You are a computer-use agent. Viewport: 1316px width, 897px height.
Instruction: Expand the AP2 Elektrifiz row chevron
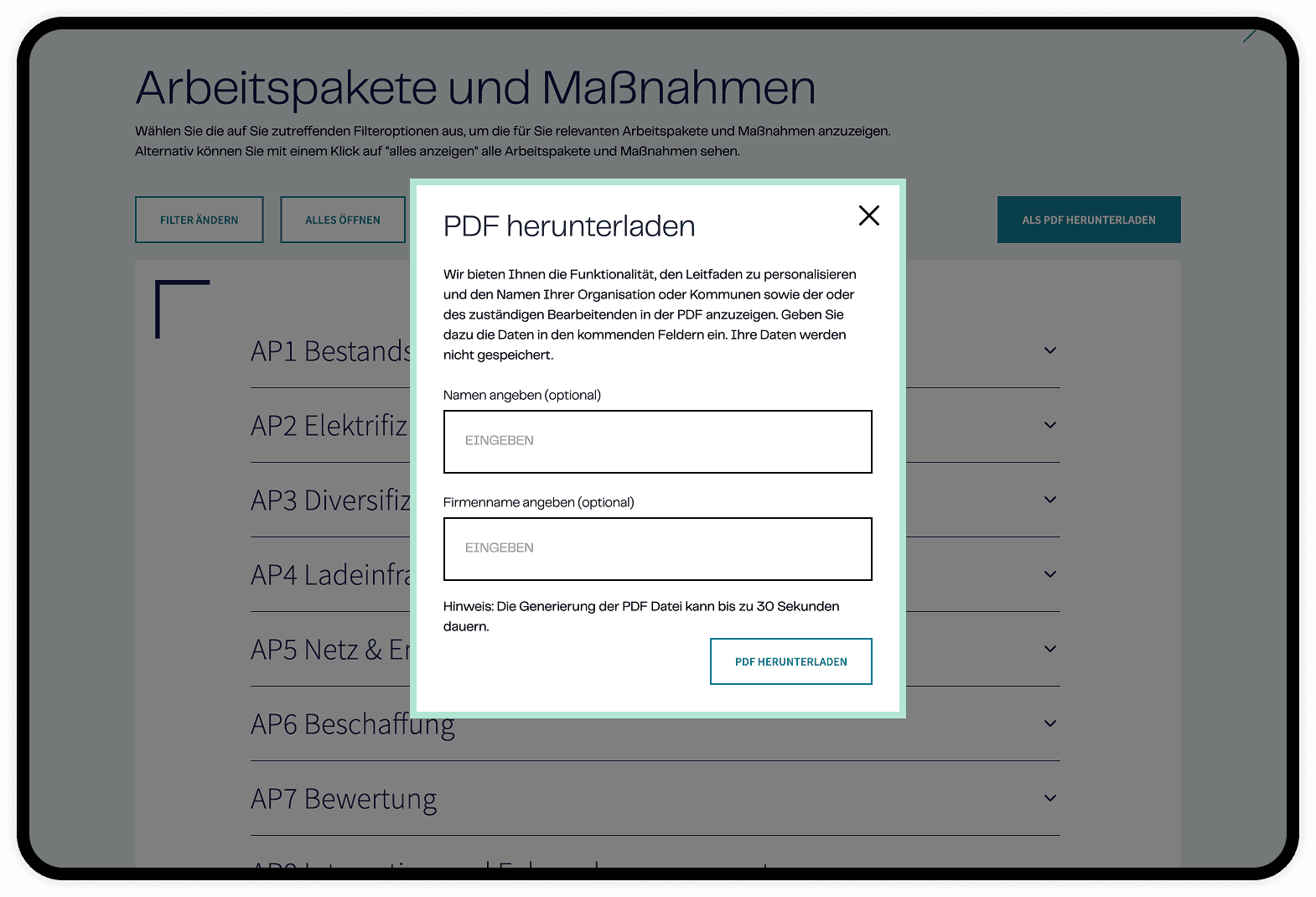[x=1050, y=425]
